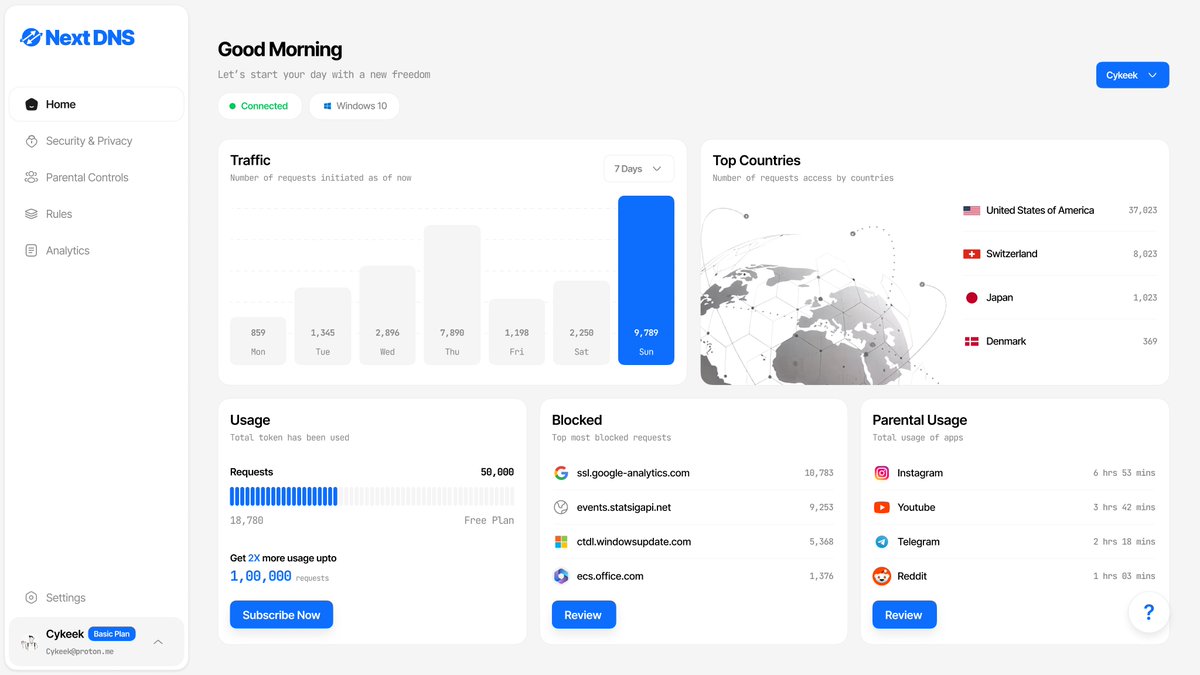Click the events.statsigapi.net domain
Screen dimensions: 1200x675
pos(624,507)
